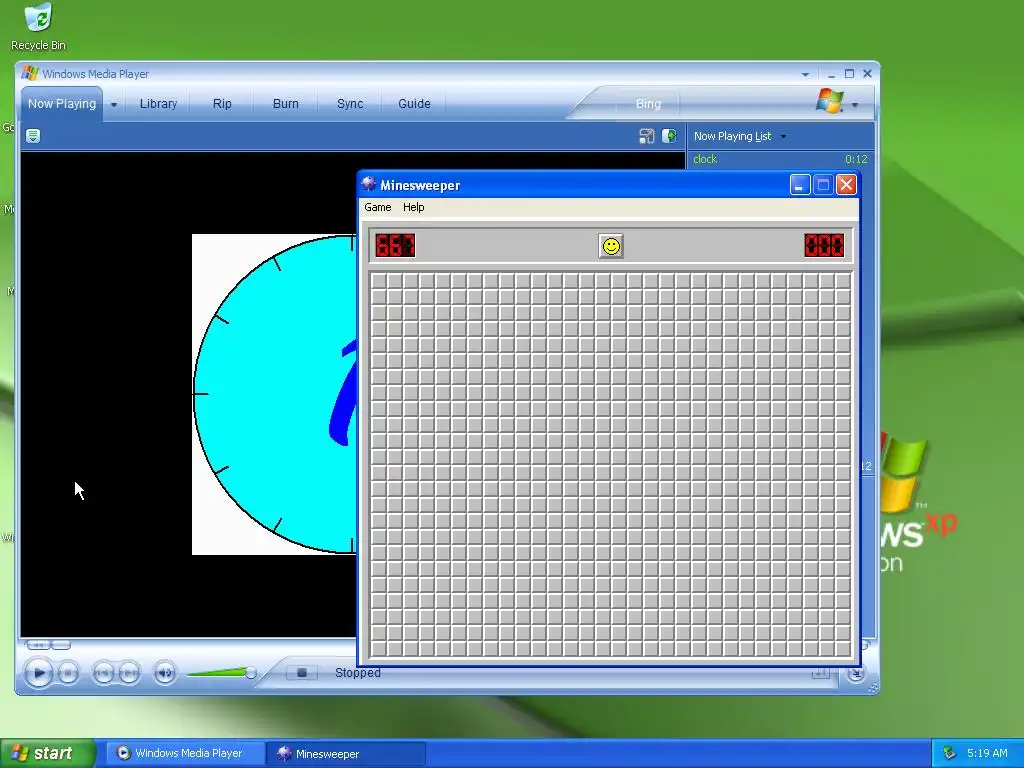Image resolution: width=1024 pixels, height=768 pixels.
Task: Expand the Now Playing tab dropdown arrow
Action: tap(114, 104)
